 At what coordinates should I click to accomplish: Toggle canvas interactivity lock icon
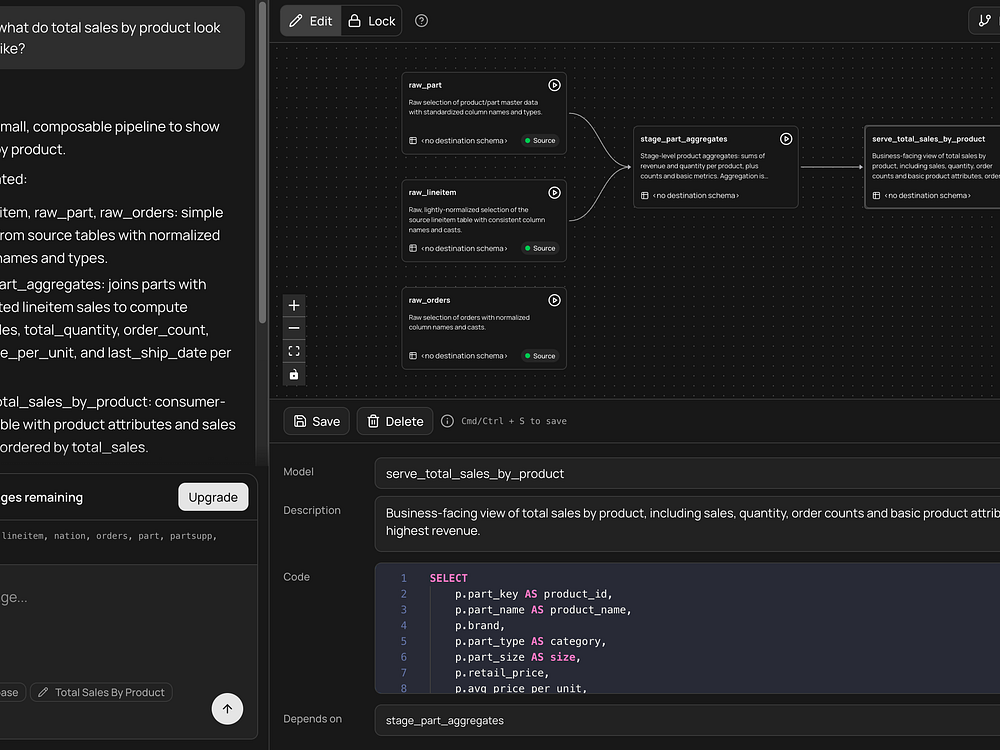click(294, 375)
